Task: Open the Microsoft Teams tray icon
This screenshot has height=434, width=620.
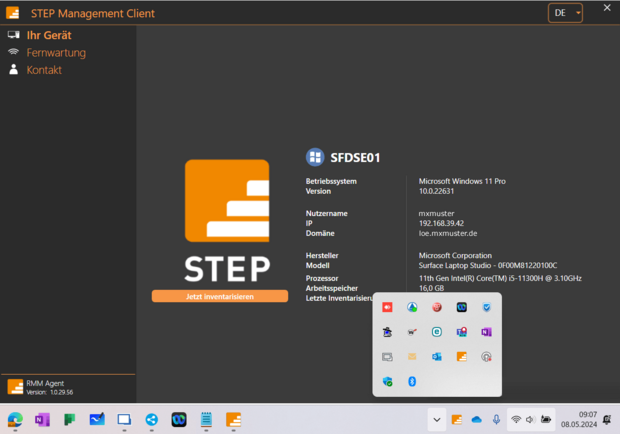Action: point(461,332)
